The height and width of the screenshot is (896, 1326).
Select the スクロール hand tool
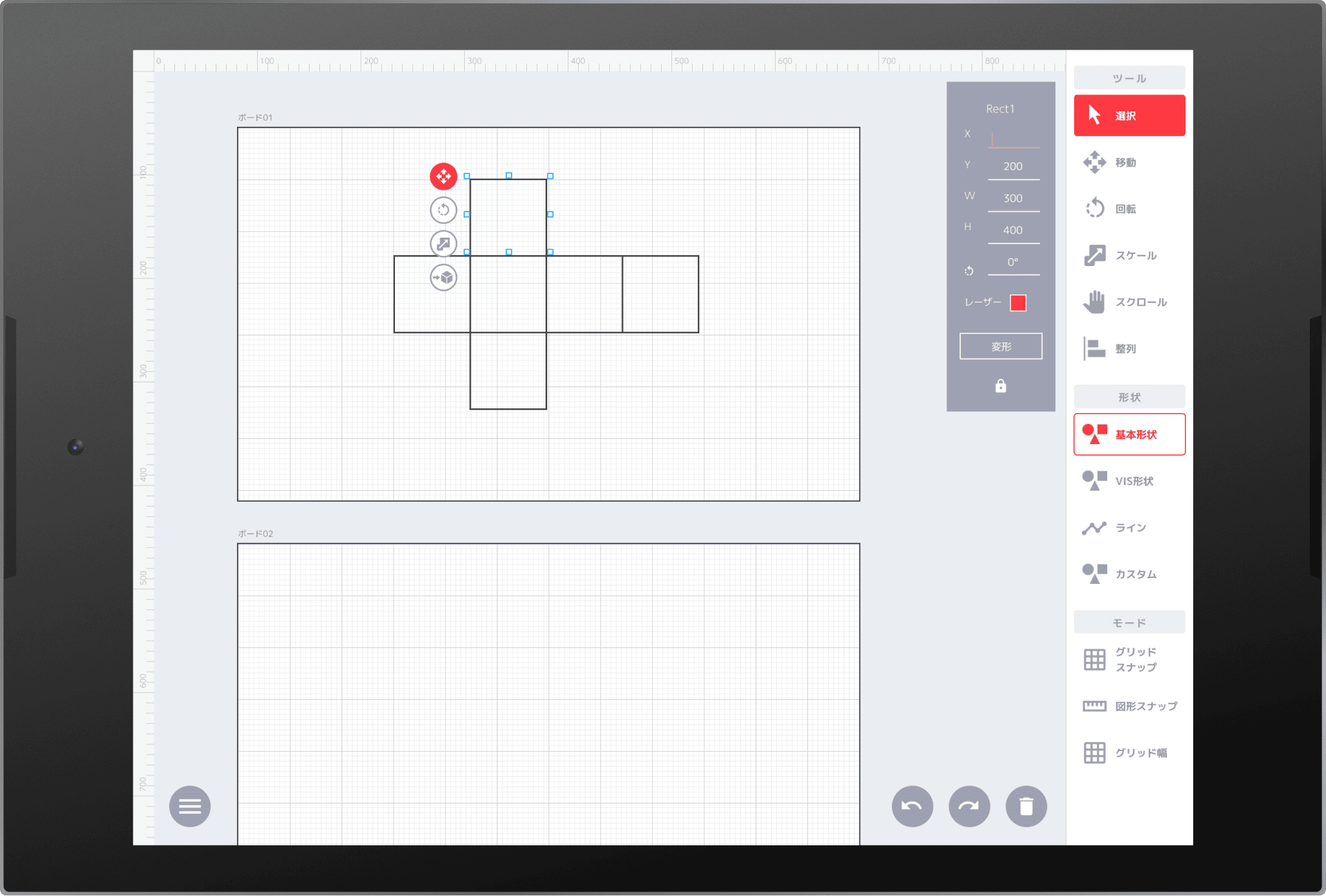pyautogui.click(x=1129, y=302)
